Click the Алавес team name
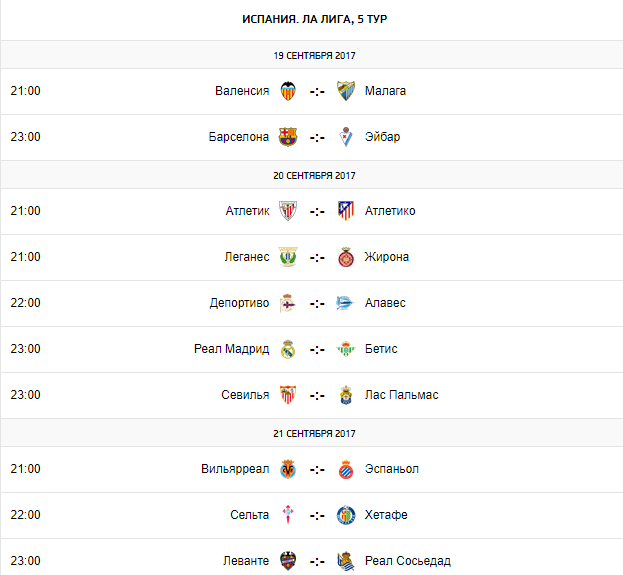This screenshot has width=623, height=575. tap(385, 303)
